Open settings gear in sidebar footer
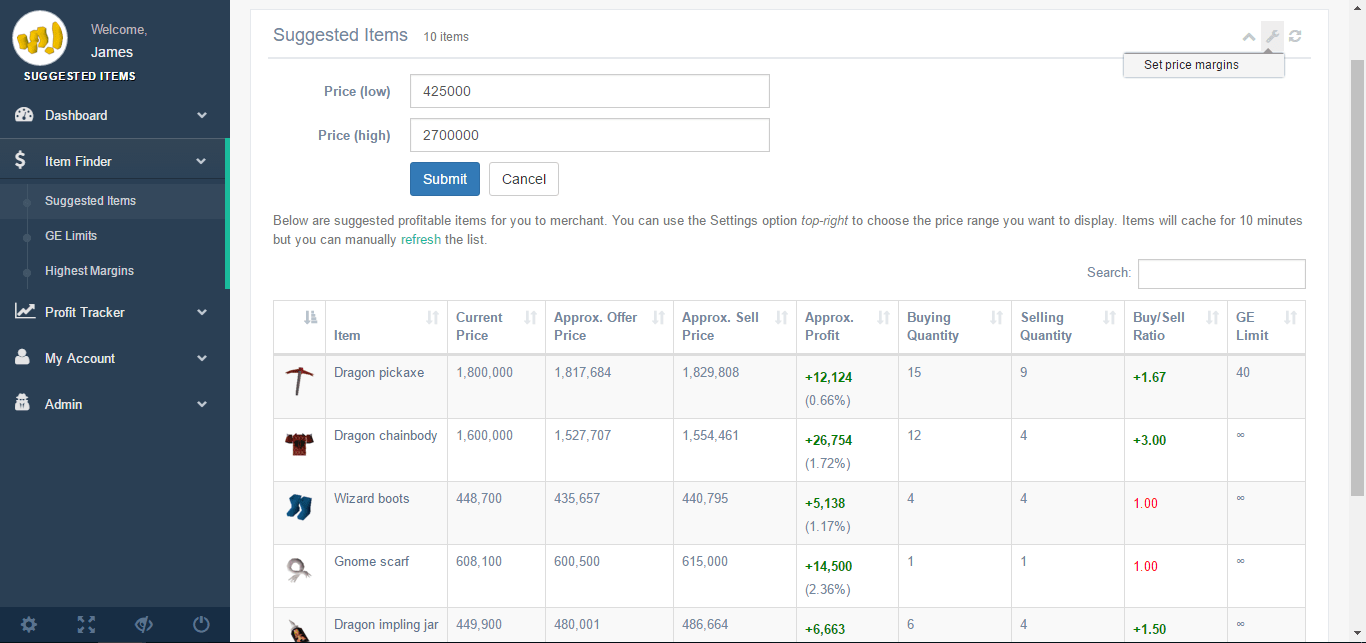 tap(29, 625)
